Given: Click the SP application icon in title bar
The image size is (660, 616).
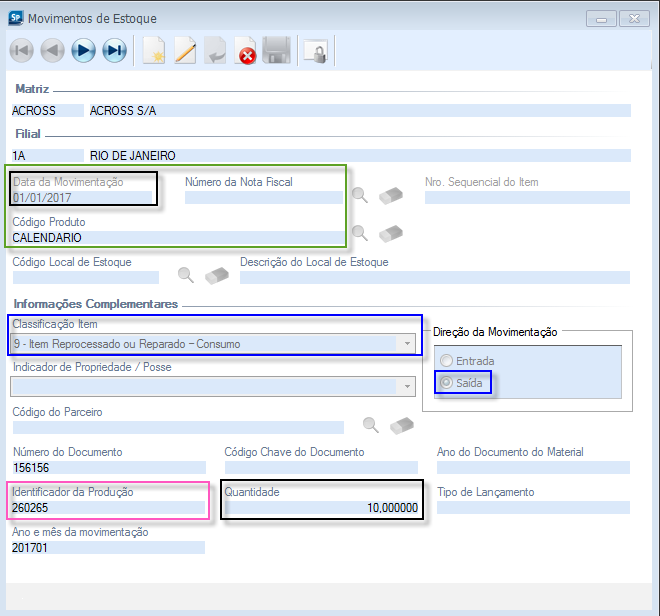Looking at the screenshot, I should (16, 18).
